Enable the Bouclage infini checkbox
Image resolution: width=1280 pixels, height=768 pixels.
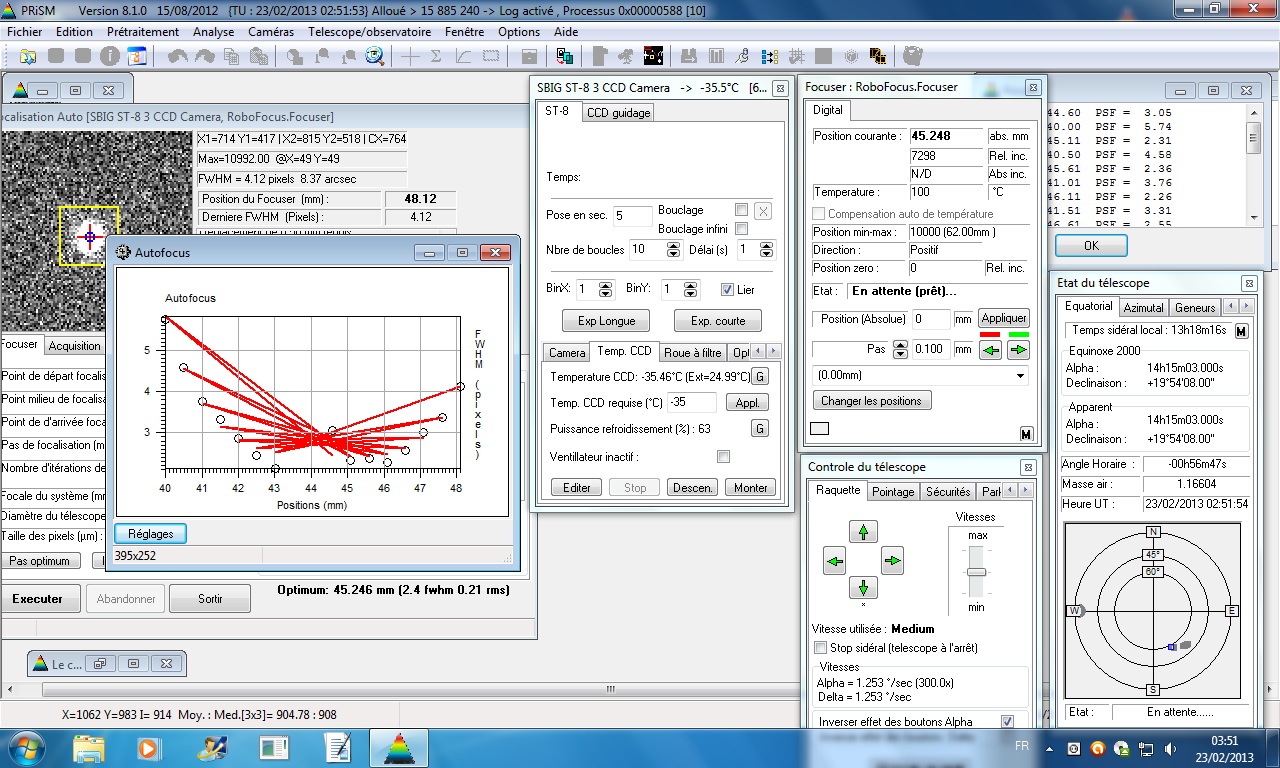[x=741, y=229]
